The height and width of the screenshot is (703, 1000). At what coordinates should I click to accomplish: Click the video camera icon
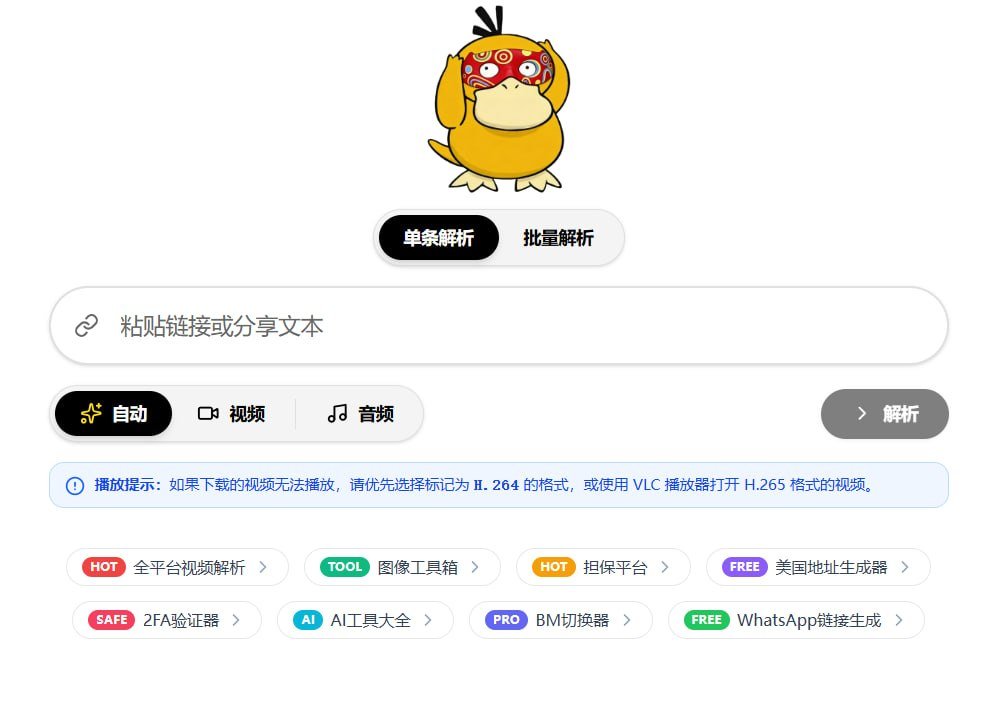click(x=208, y=413)
